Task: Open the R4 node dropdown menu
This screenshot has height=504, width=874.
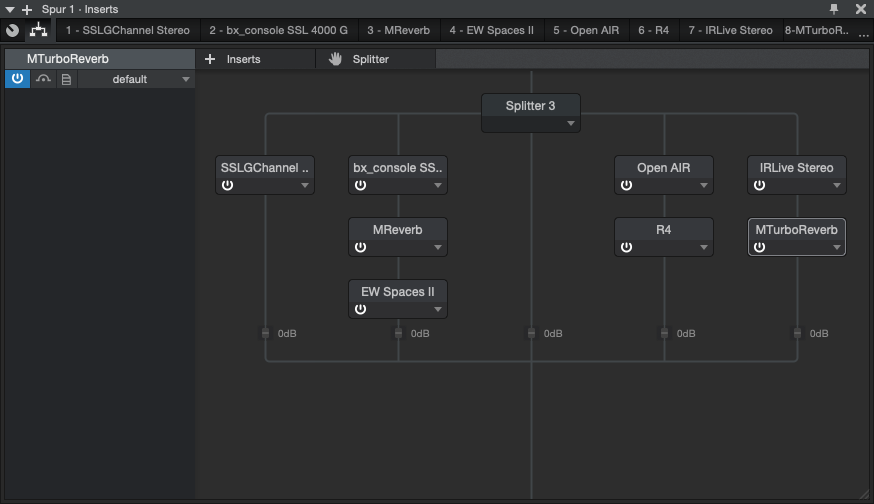Action: click(703, 248)
